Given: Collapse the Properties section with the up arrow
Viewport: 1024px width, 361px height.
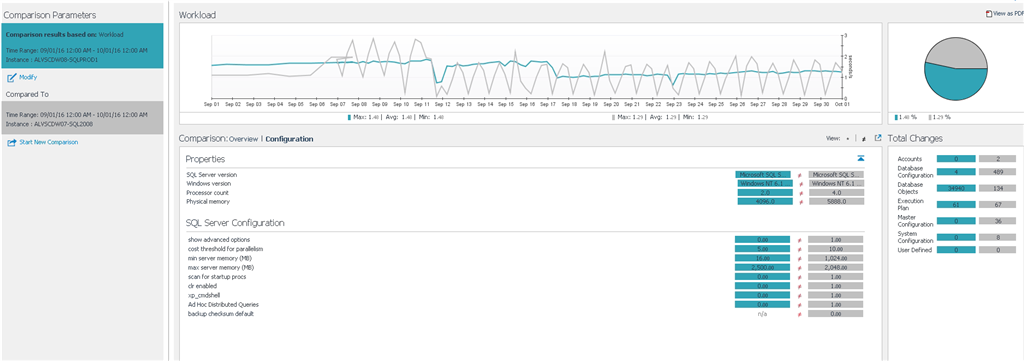Looking at the screenshot, I should click(861, 159).
